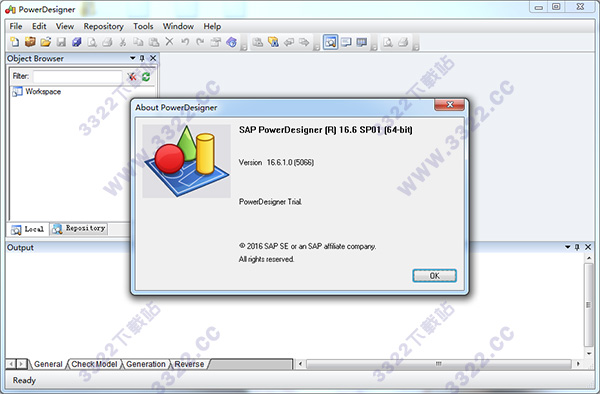Click the Delete X toolbar icon
600x394 pixels.
point(169,42)
